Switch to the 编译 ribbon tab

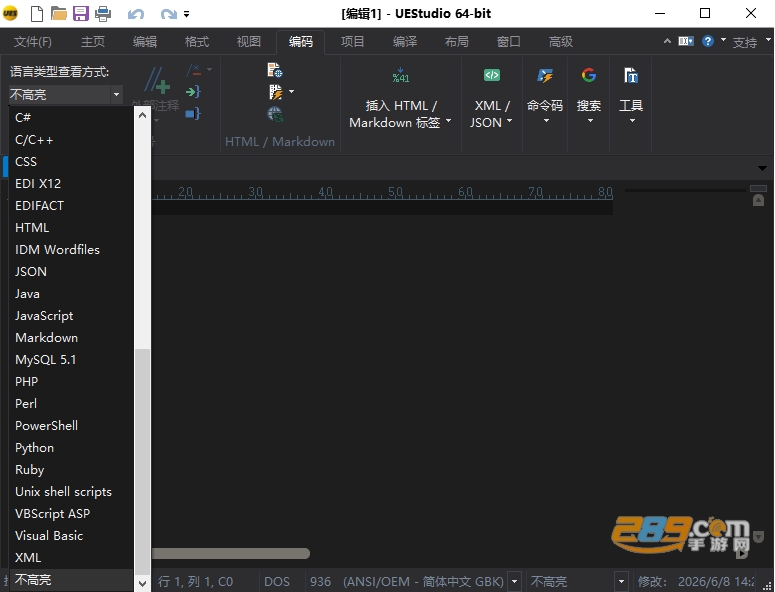(x=405, y=42)
